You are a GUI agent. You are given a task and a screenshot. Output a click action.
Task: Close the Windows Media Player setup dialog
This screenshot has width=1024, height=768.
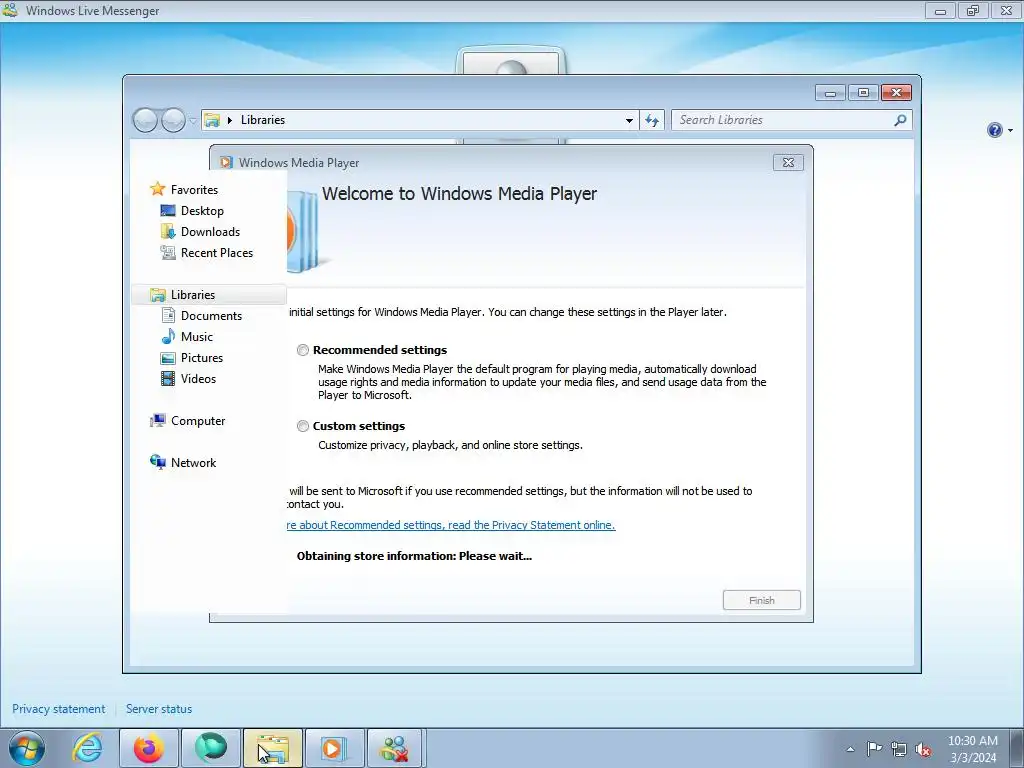(x=788, y=163)
